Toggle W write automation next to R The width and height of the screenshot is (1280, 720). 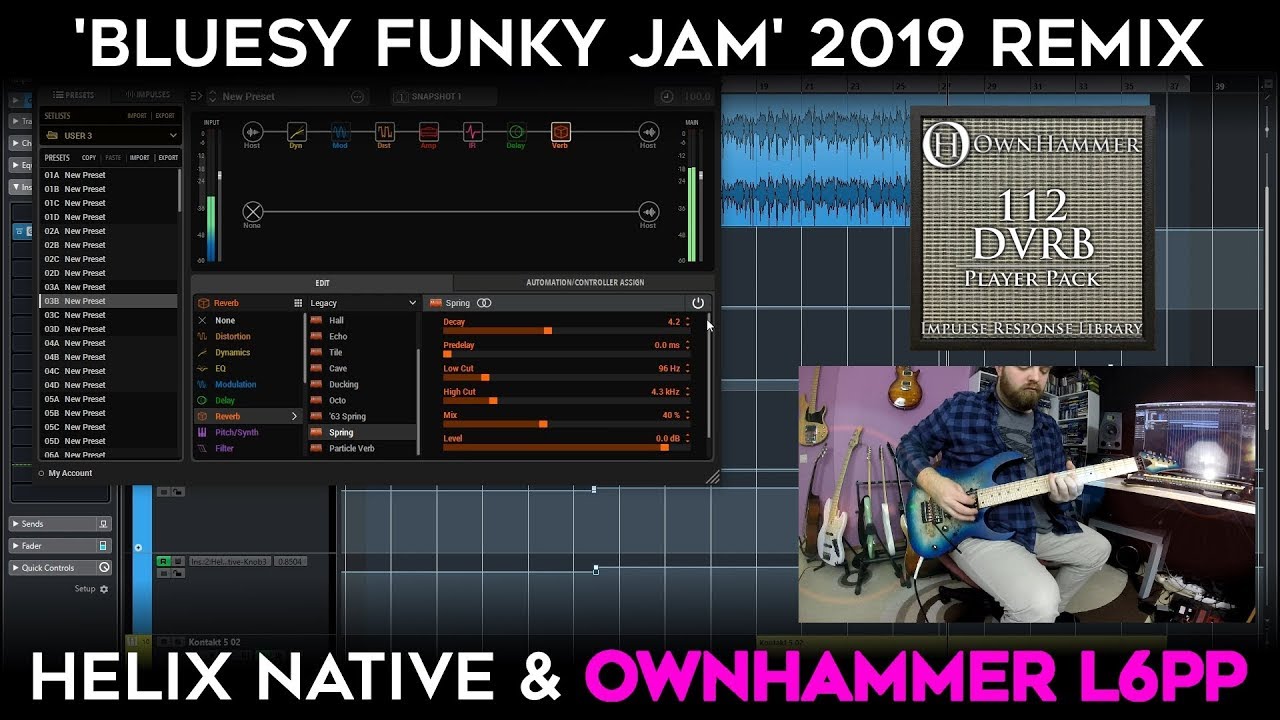[x=176, y=562]
